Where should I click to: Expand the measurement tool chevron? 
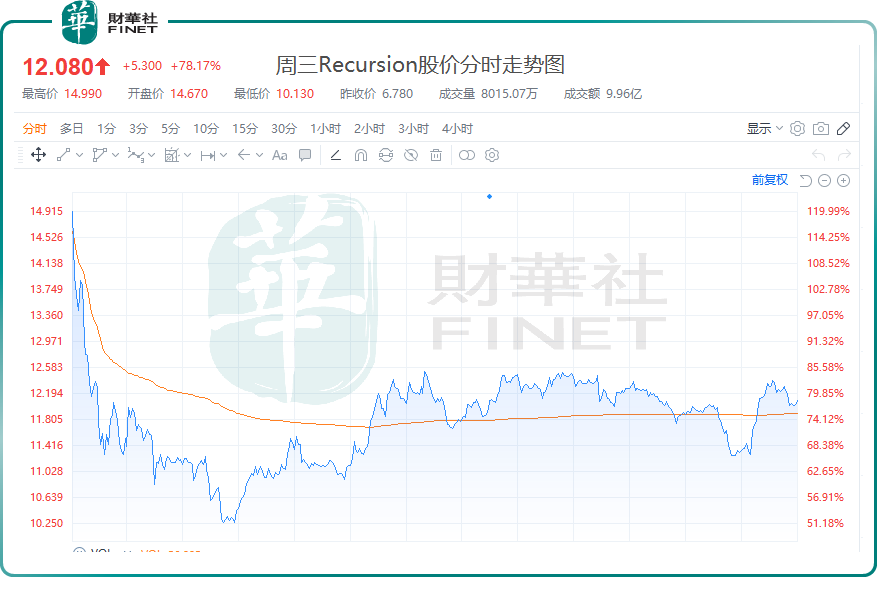187,155
